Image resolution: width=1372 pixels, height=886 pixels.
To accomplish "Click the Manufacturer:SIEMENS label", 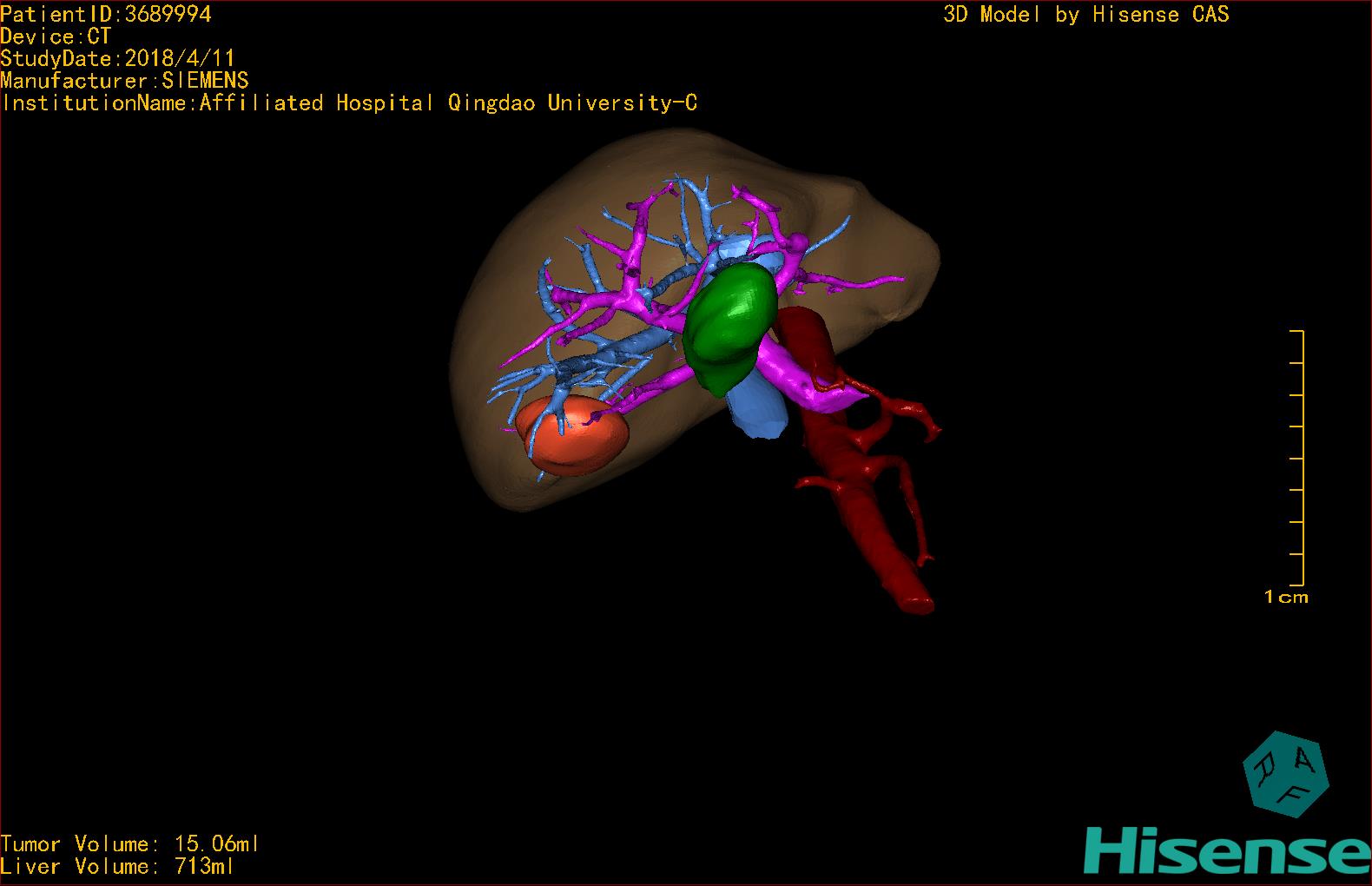I will [124, 81].
